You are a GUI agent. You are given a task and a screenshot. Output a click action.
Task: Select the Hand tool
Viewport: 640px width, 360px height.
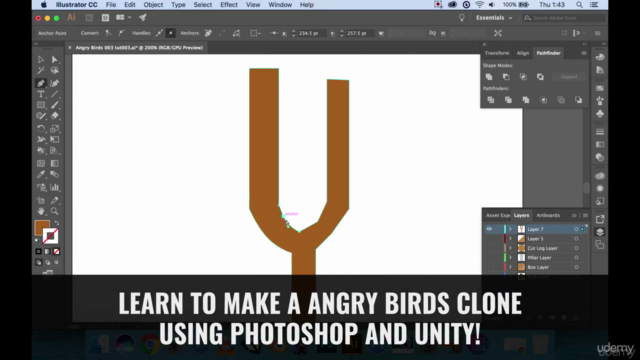41,211
